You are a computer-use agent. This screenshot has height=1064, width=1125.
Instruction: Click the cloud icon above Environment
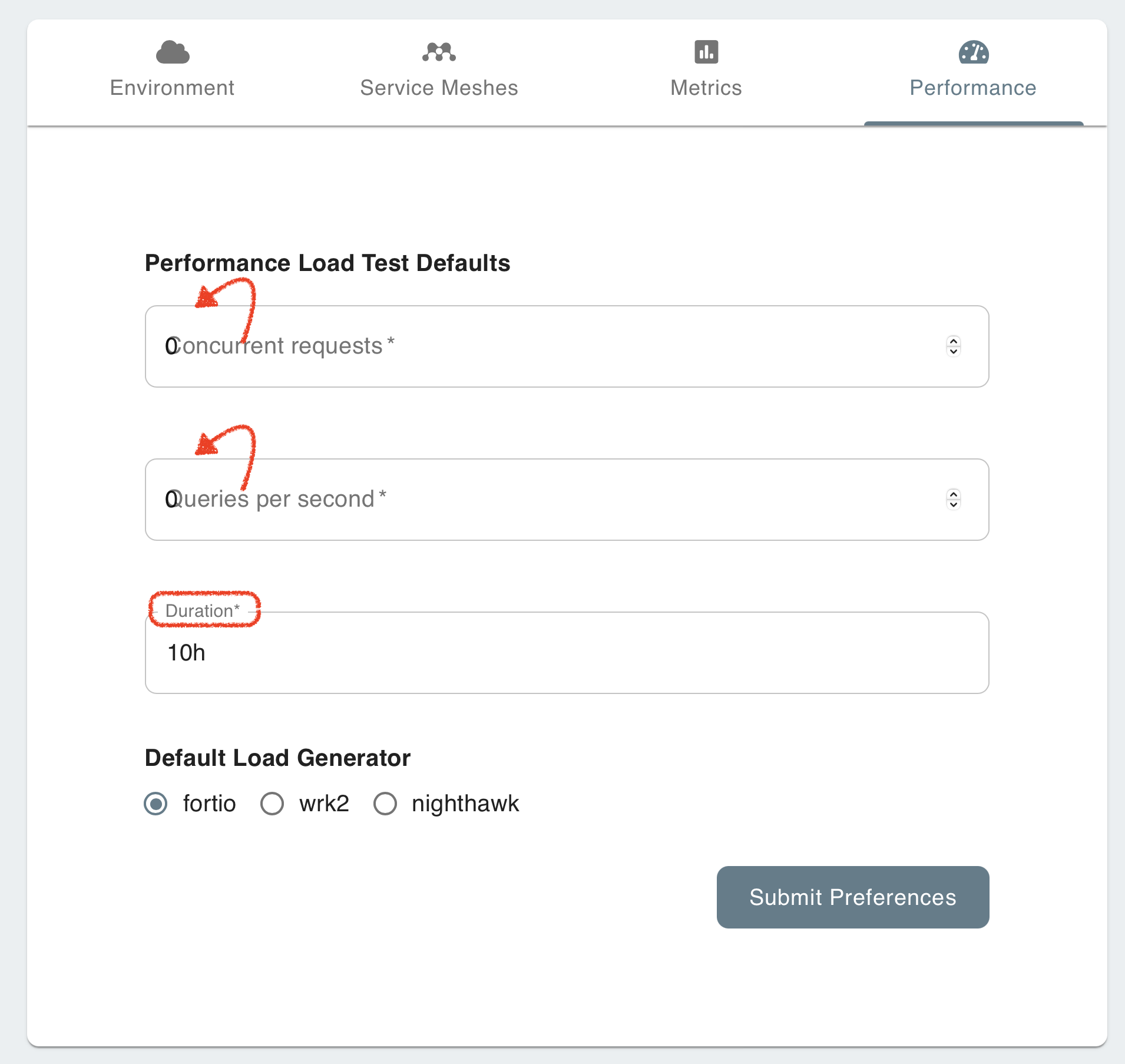(172, 52)
